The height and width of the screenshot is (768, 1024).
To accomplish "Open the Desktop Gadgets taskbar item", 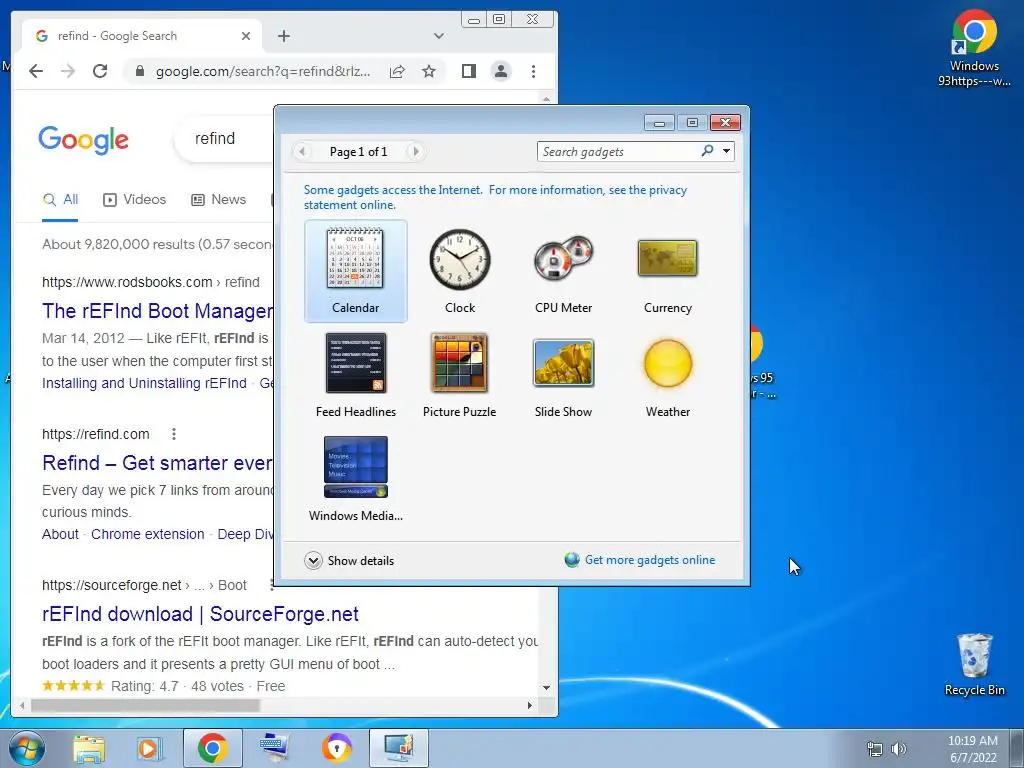I will 398,748.
